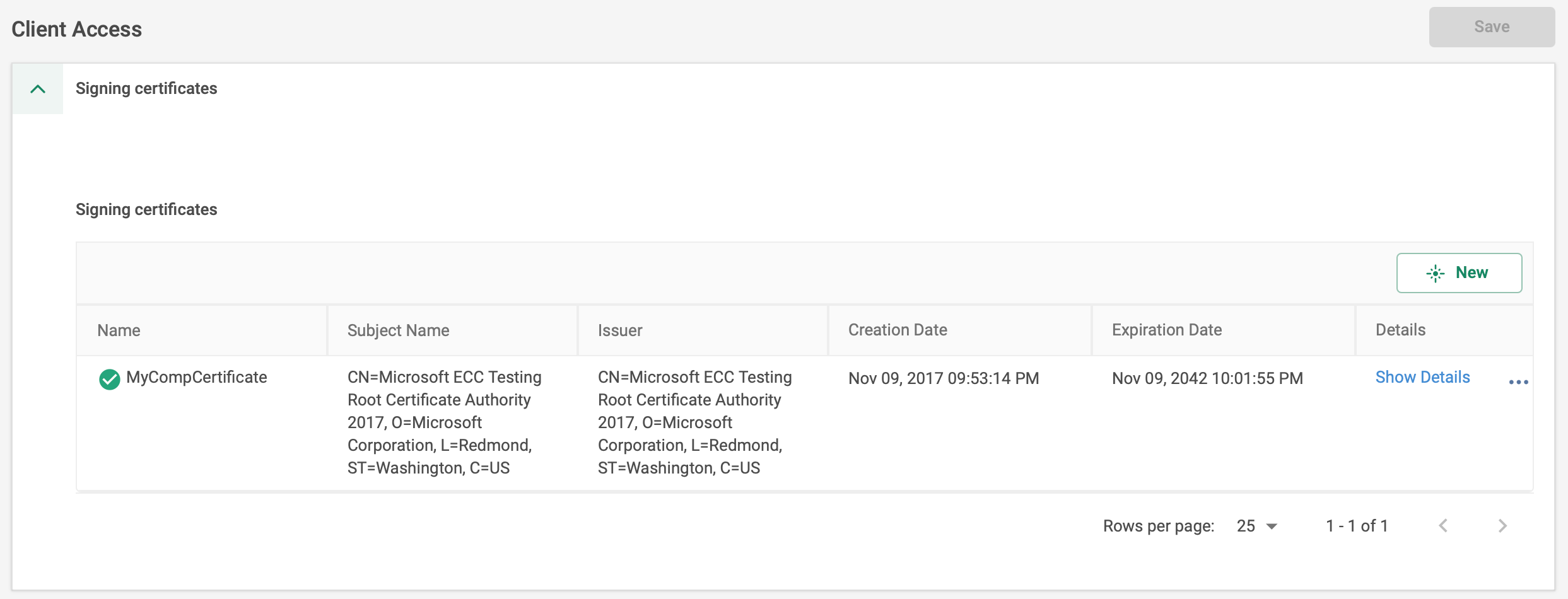This screenshot has height=599, width=1568.
Task: Click the next page arrow icon
Action: point(1503,525)
